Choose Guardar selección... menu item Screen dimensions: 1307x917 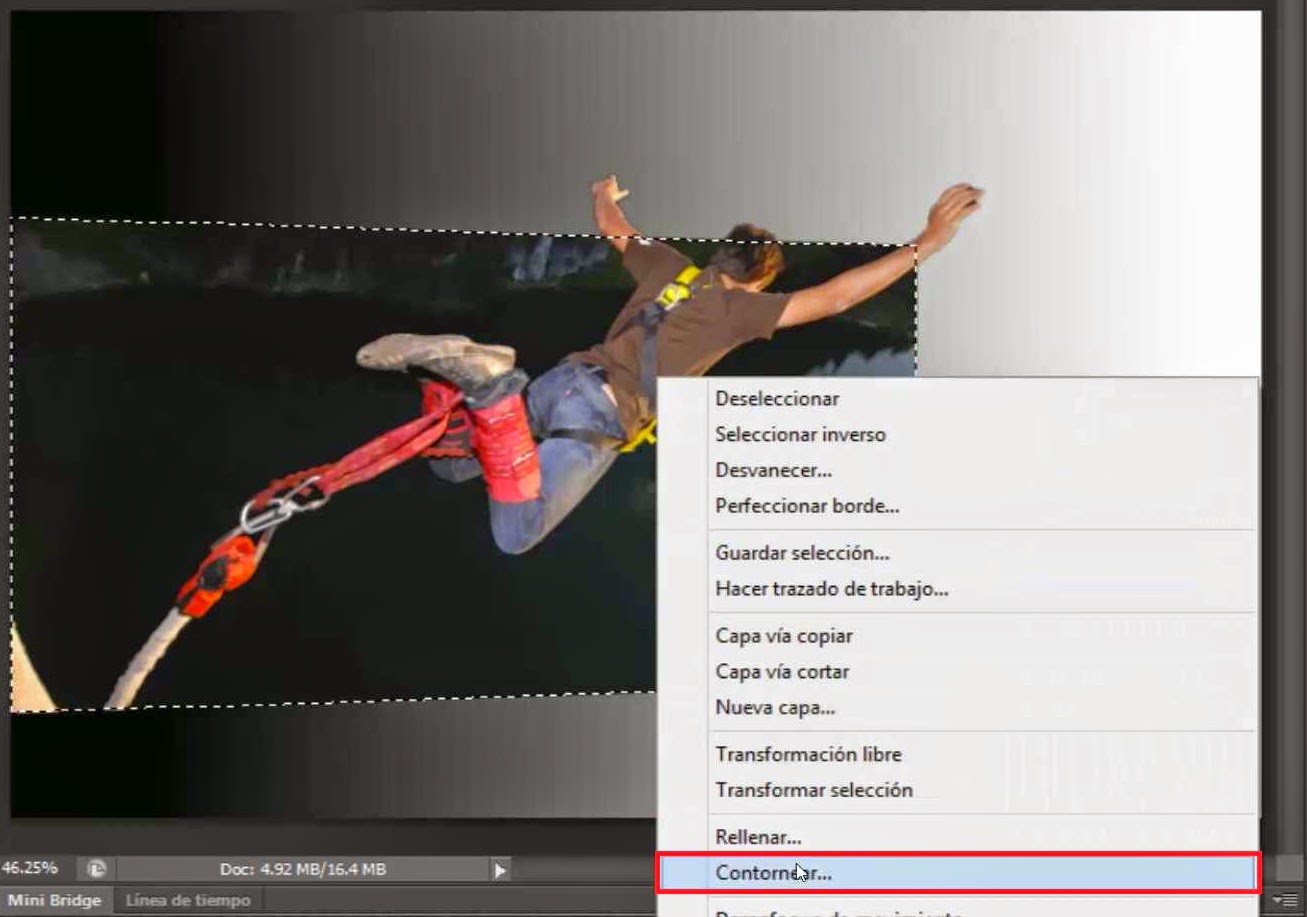tap(957, 553)
